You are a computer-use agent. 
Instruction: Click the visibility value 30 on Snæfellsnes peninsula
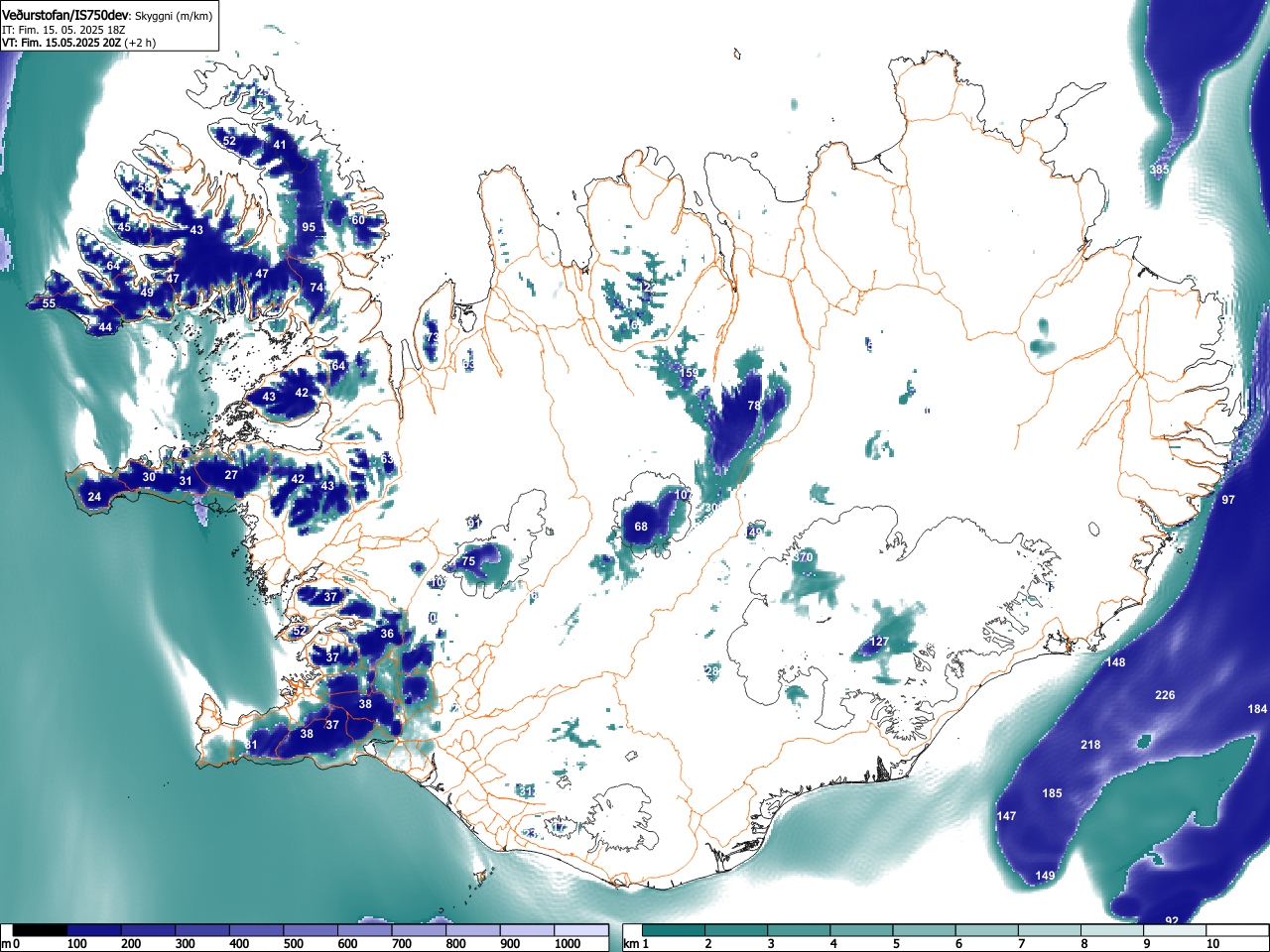[x=149, y=477]
